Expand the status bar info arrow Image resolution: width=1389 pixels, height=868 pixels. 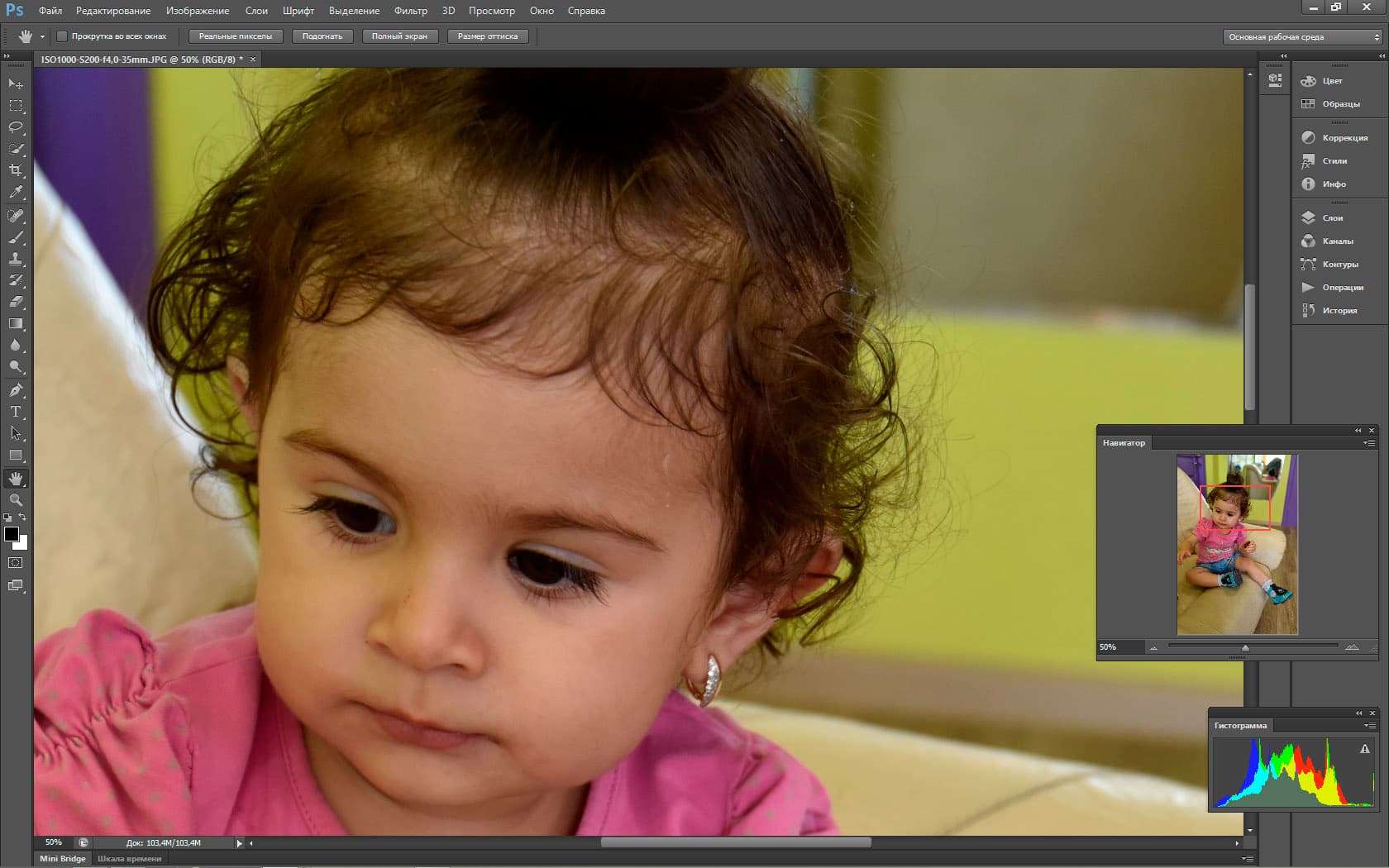pyautogui.click(x=240, y=843)
